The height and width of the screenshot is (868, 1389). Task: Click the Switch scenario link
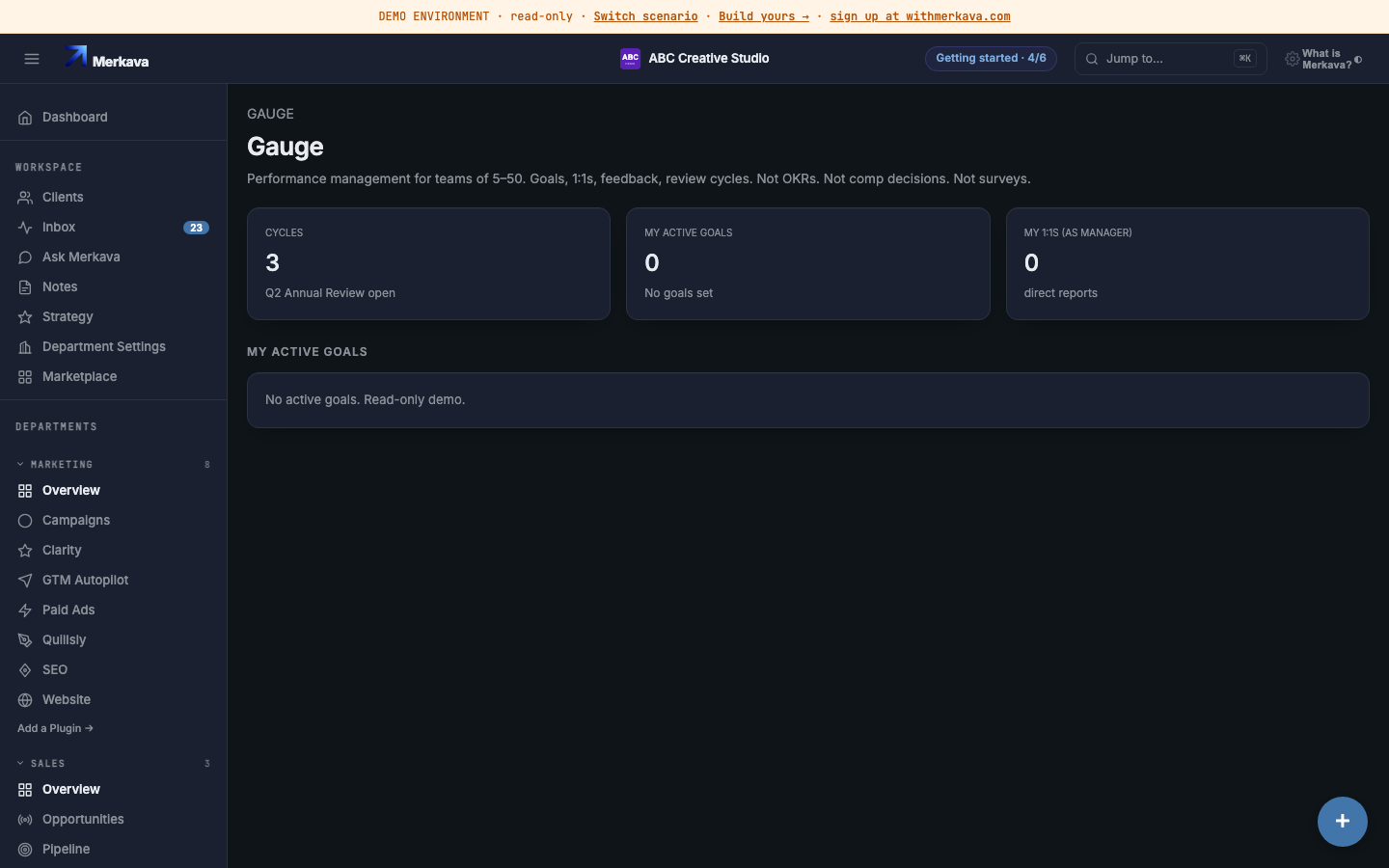(645, 16)
